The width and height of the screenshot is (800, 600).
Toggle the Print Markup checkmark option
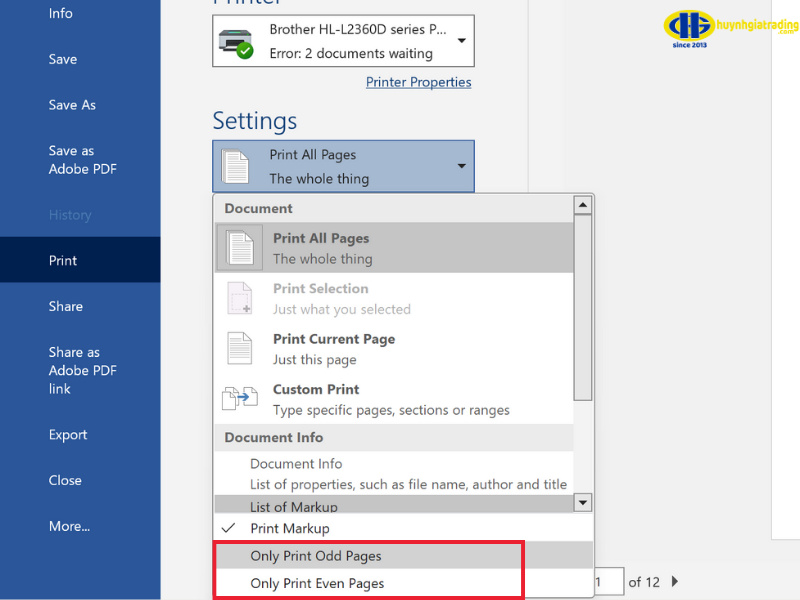pyautogui.click(x=289, y=528)
